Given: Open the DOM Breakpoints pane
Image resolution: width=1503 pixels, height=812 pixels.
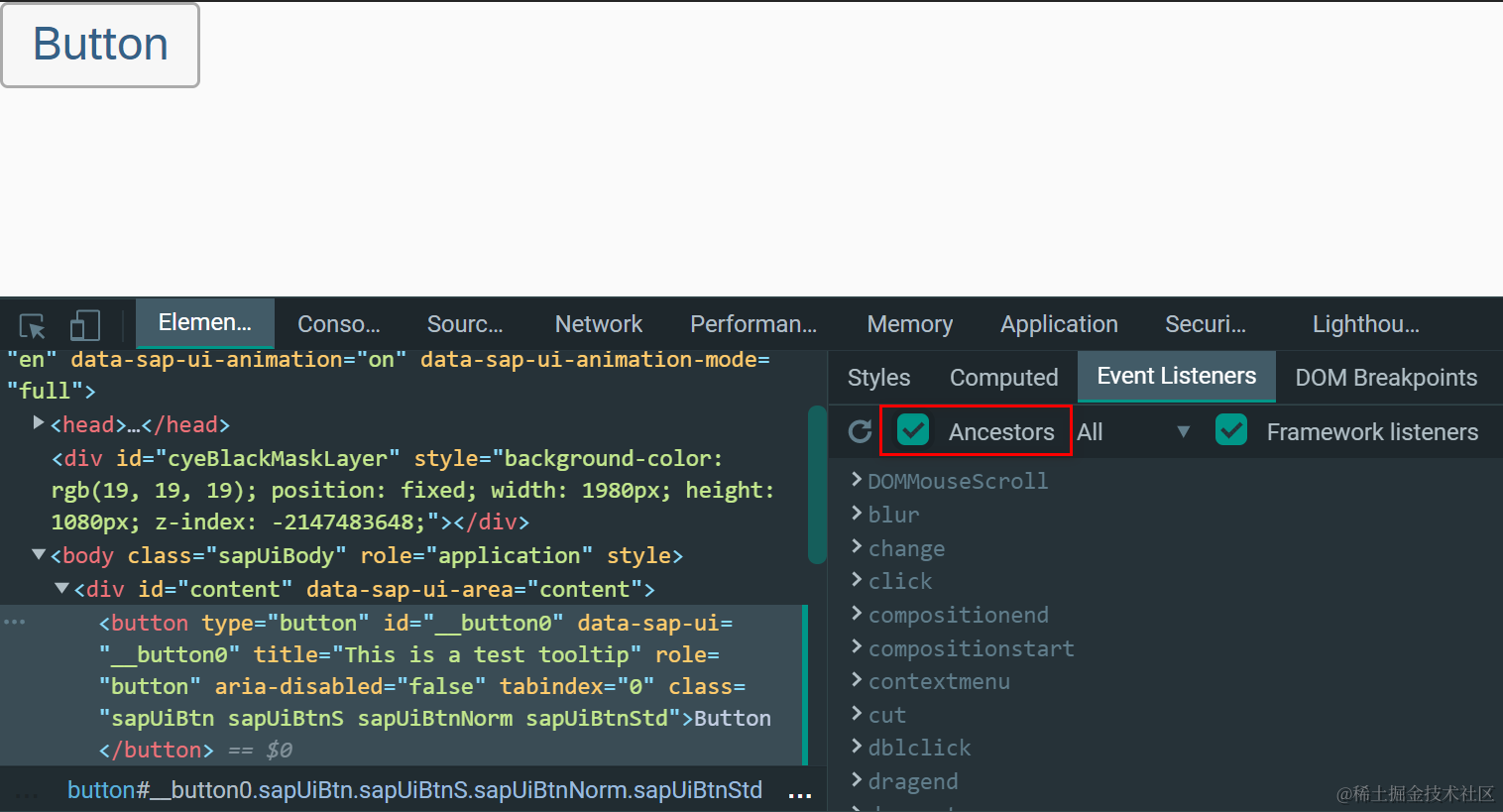Looking at the screenshot, I should point(1386,378).
